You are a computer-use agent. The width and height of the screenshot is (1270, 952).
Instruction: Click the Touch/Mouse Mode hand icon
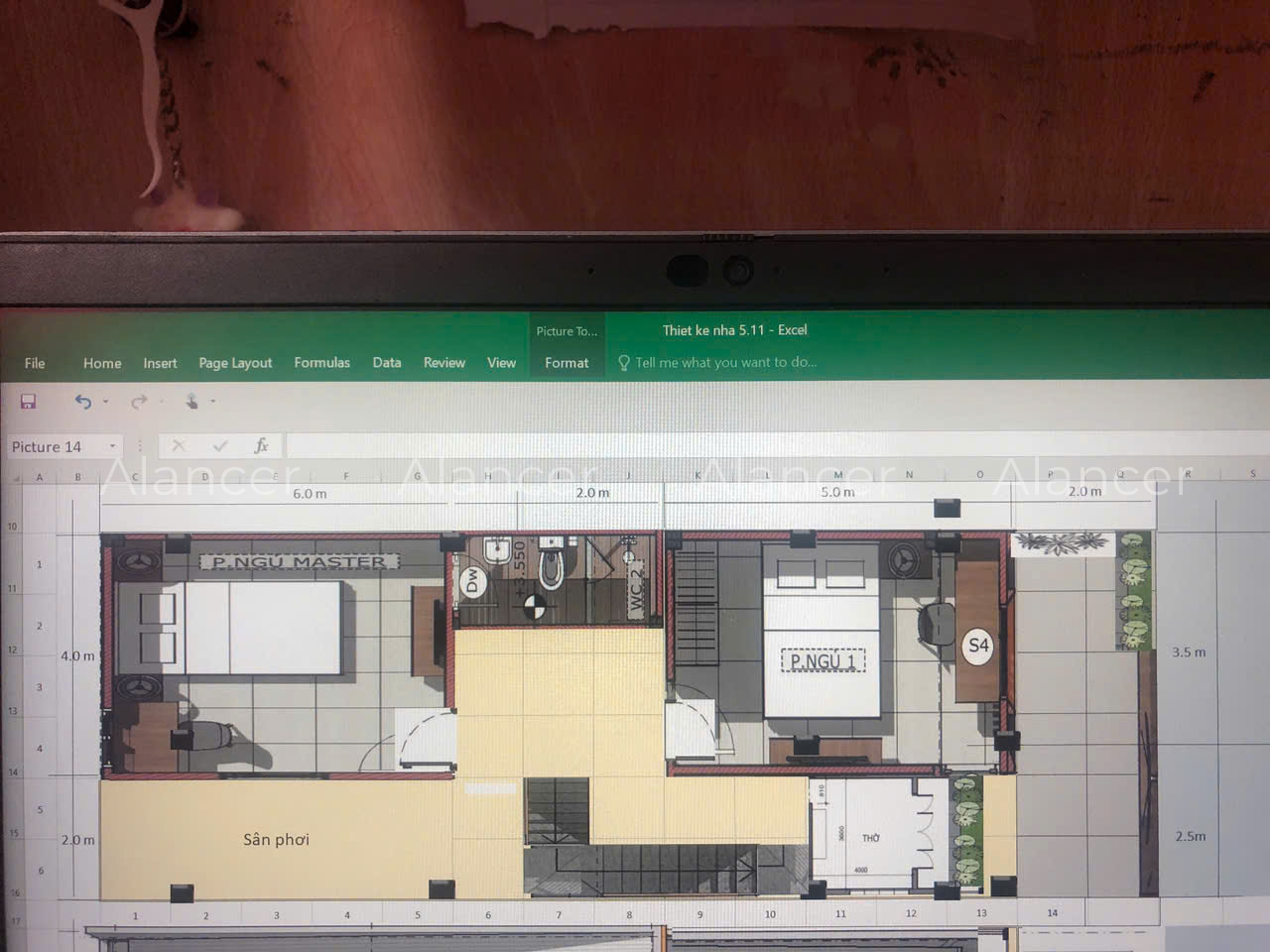tap(191, 401)
